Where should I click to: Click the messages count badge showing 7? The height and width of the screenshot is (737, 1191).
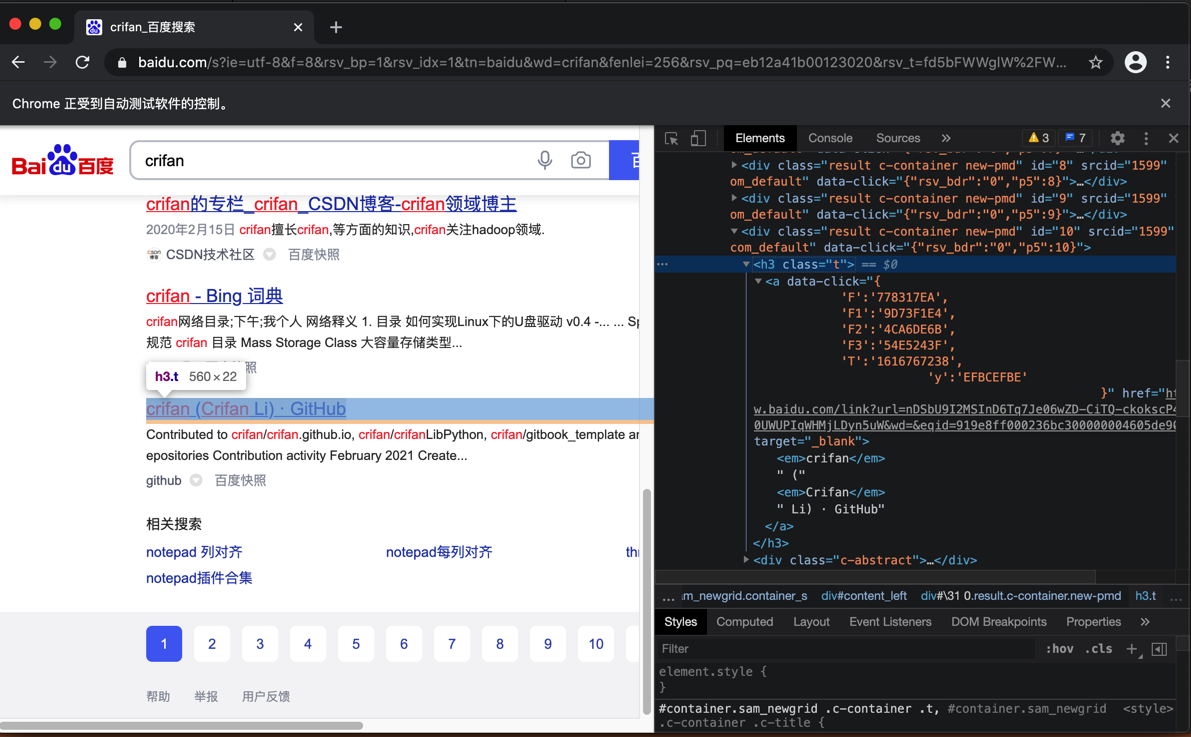[1076, 138]
